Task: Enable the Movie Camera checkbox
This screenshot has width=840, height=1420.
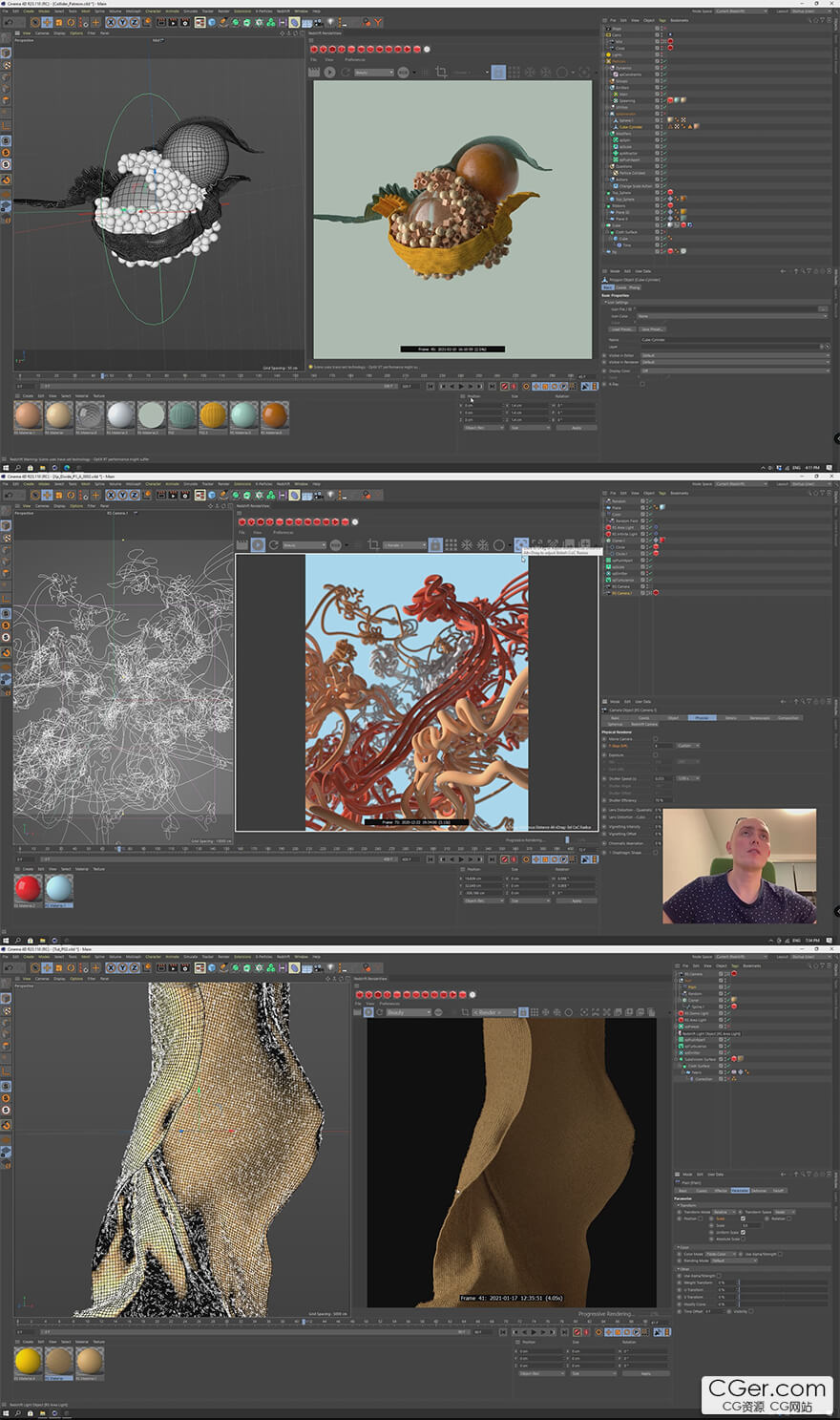Action: (655, 738)
